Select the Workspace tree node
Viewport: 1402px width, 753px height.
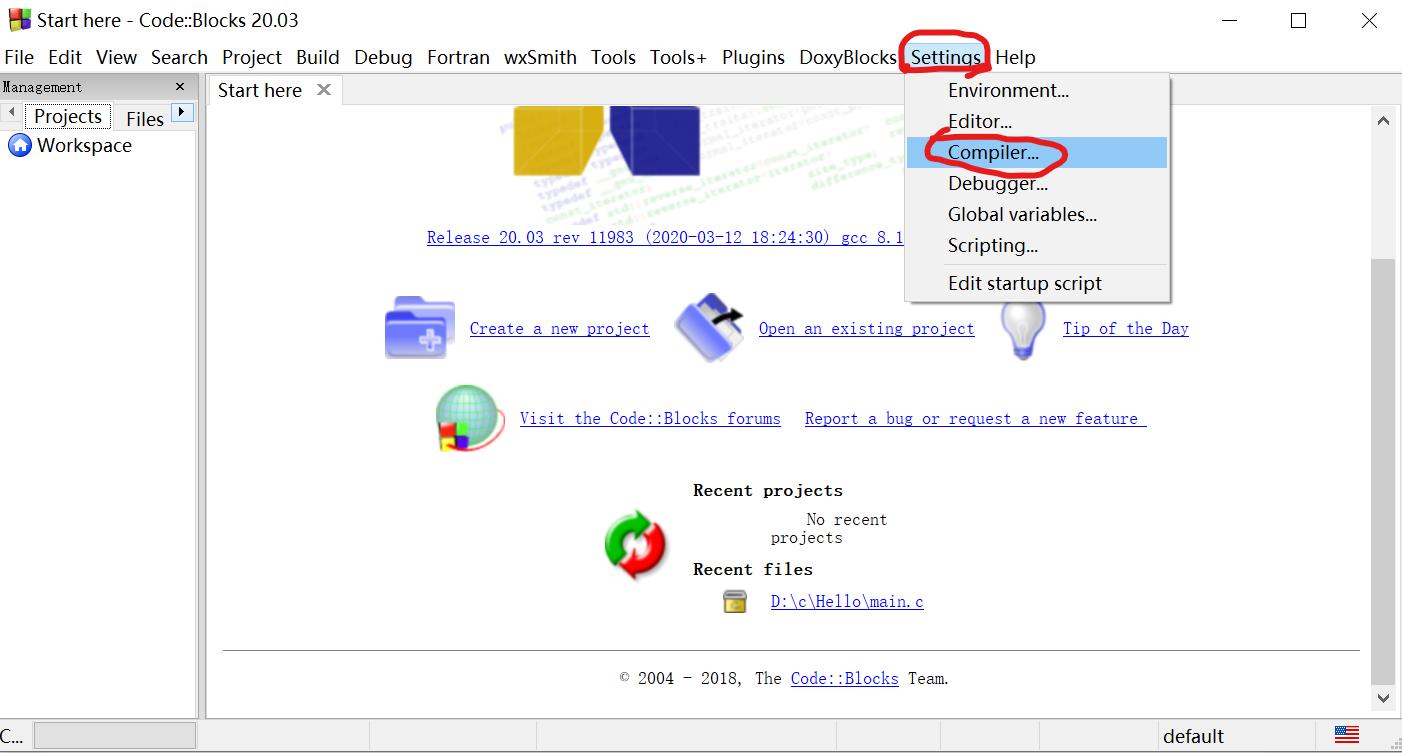pos(84,145)
